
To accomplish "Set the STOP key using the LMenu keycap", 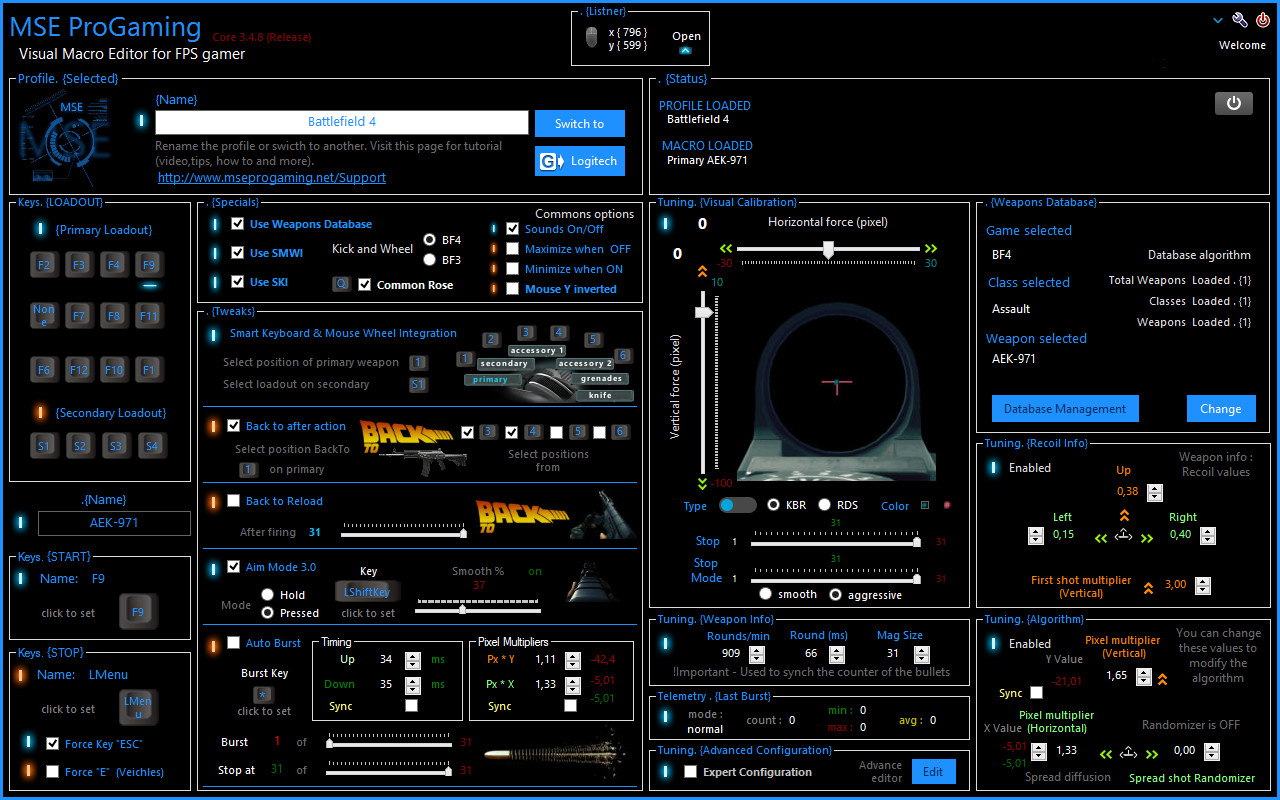I will 138,706.
